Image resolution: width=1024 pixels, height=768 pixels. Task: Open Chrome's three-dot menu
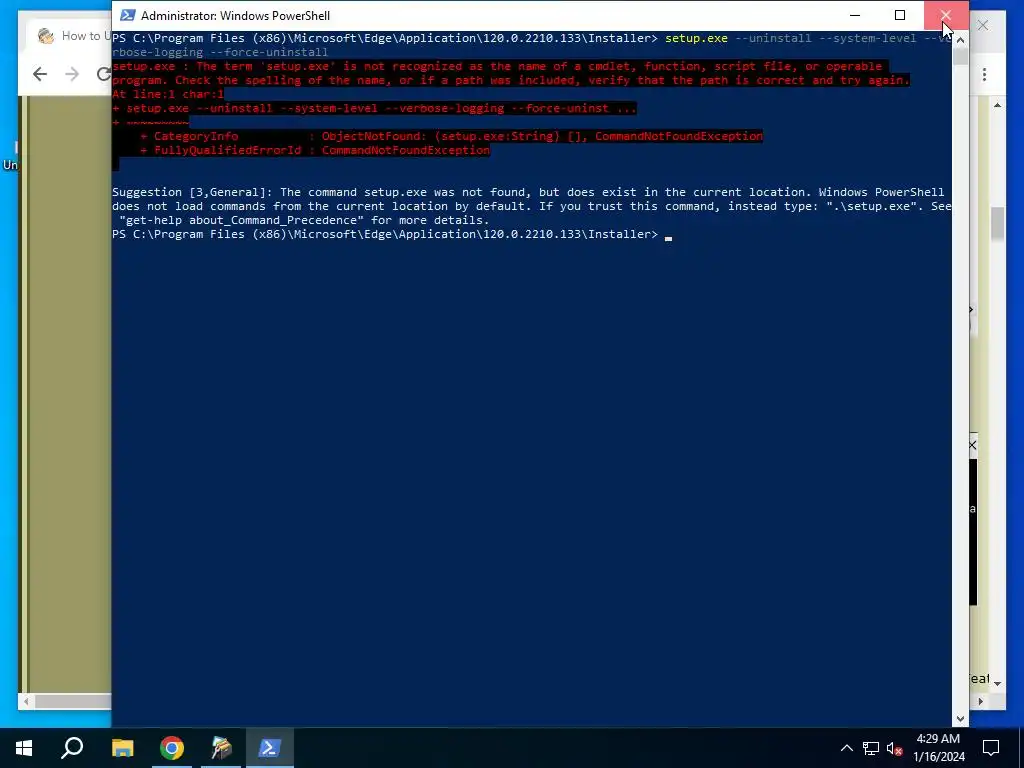pos(984,74)
